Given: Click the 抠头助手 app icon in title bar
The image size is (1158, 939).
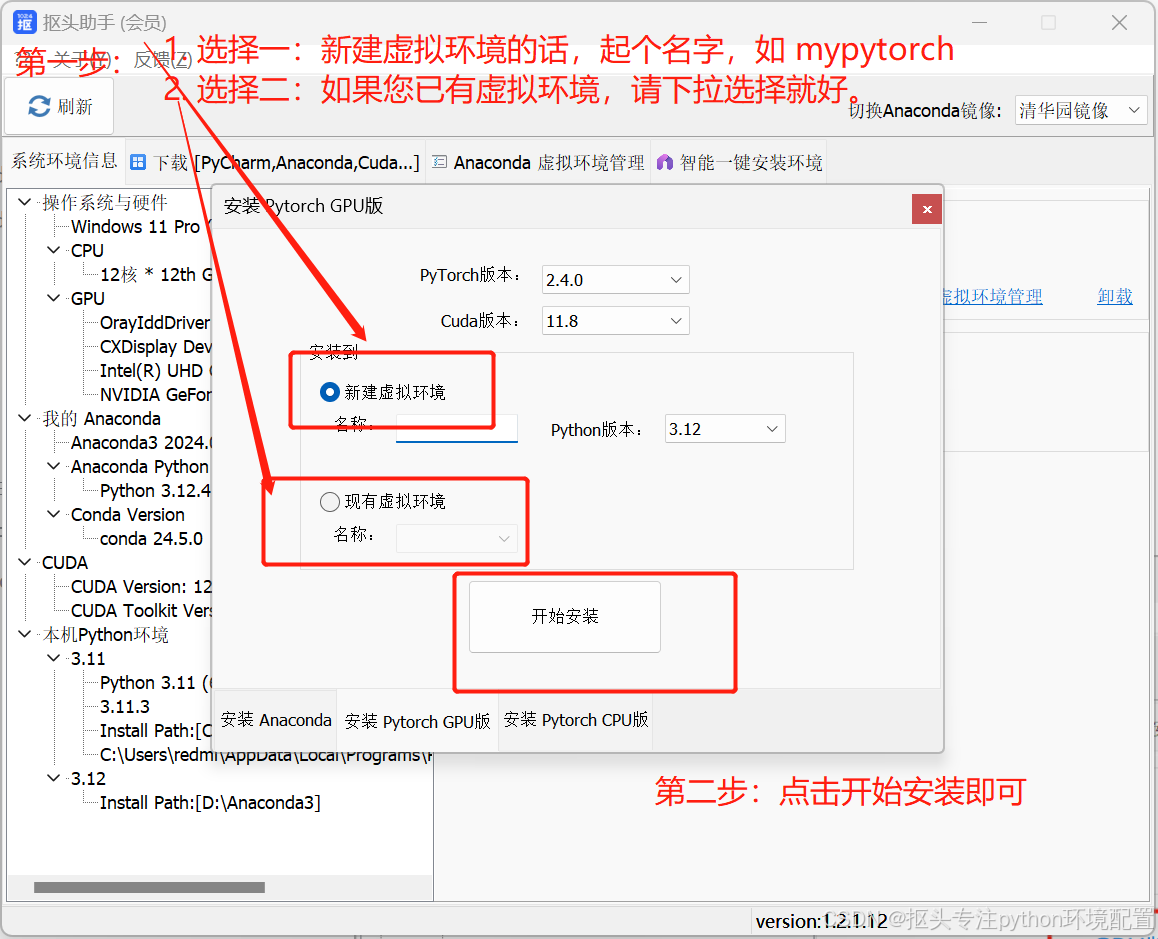Looking at the screenshot, I should [x=23, y=21].
